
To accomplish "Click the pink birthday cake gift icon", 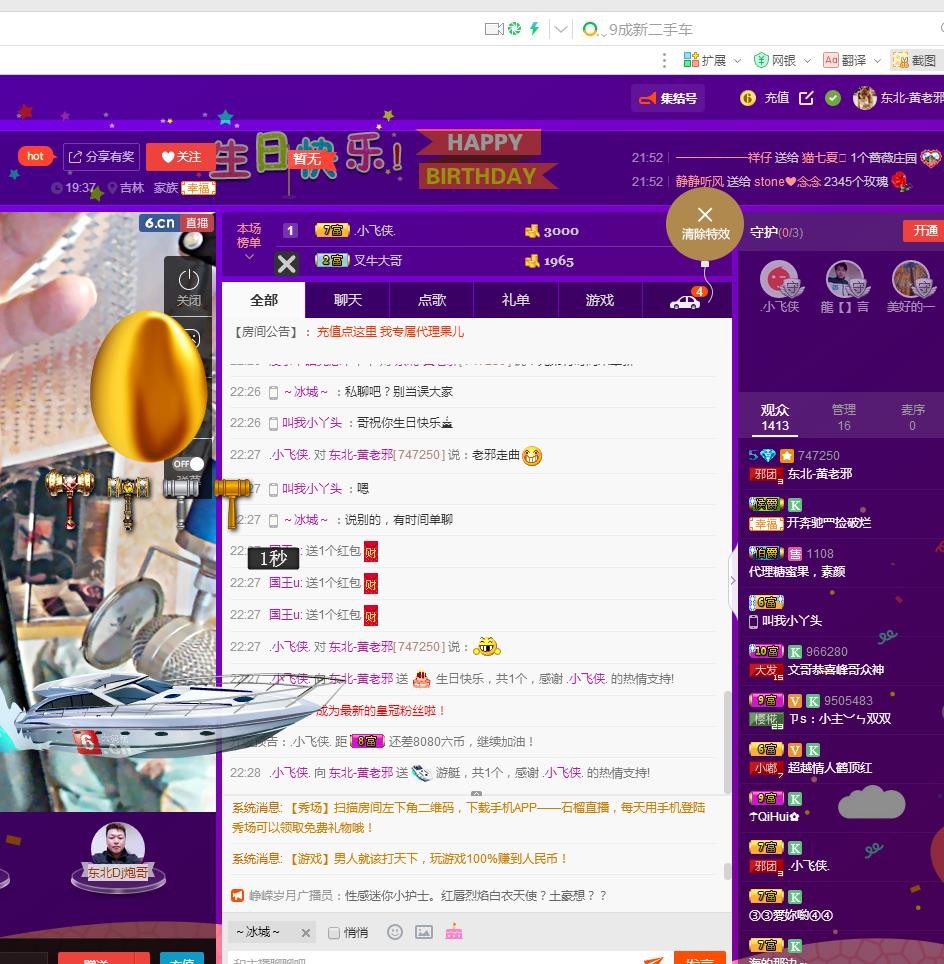I will [x=454, y=931].
